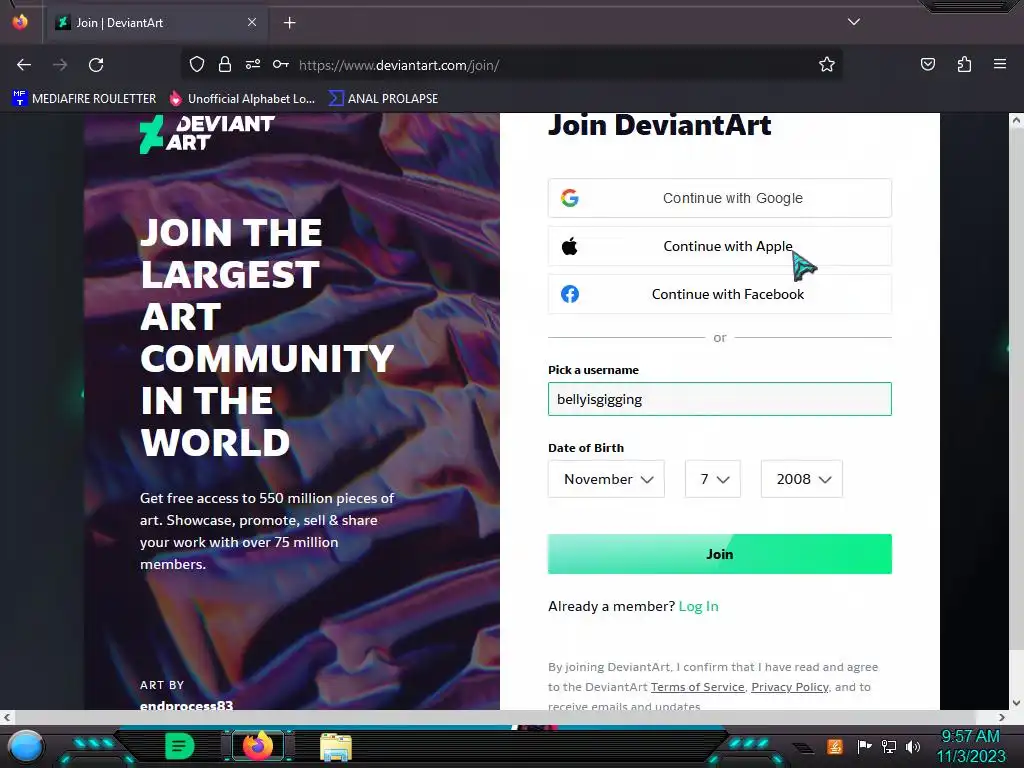Image resolution: width=1024 pixels, height=768 pixels.
Task: Click the taskbar clock showing 9:57 AM
Action: (970, 746)
